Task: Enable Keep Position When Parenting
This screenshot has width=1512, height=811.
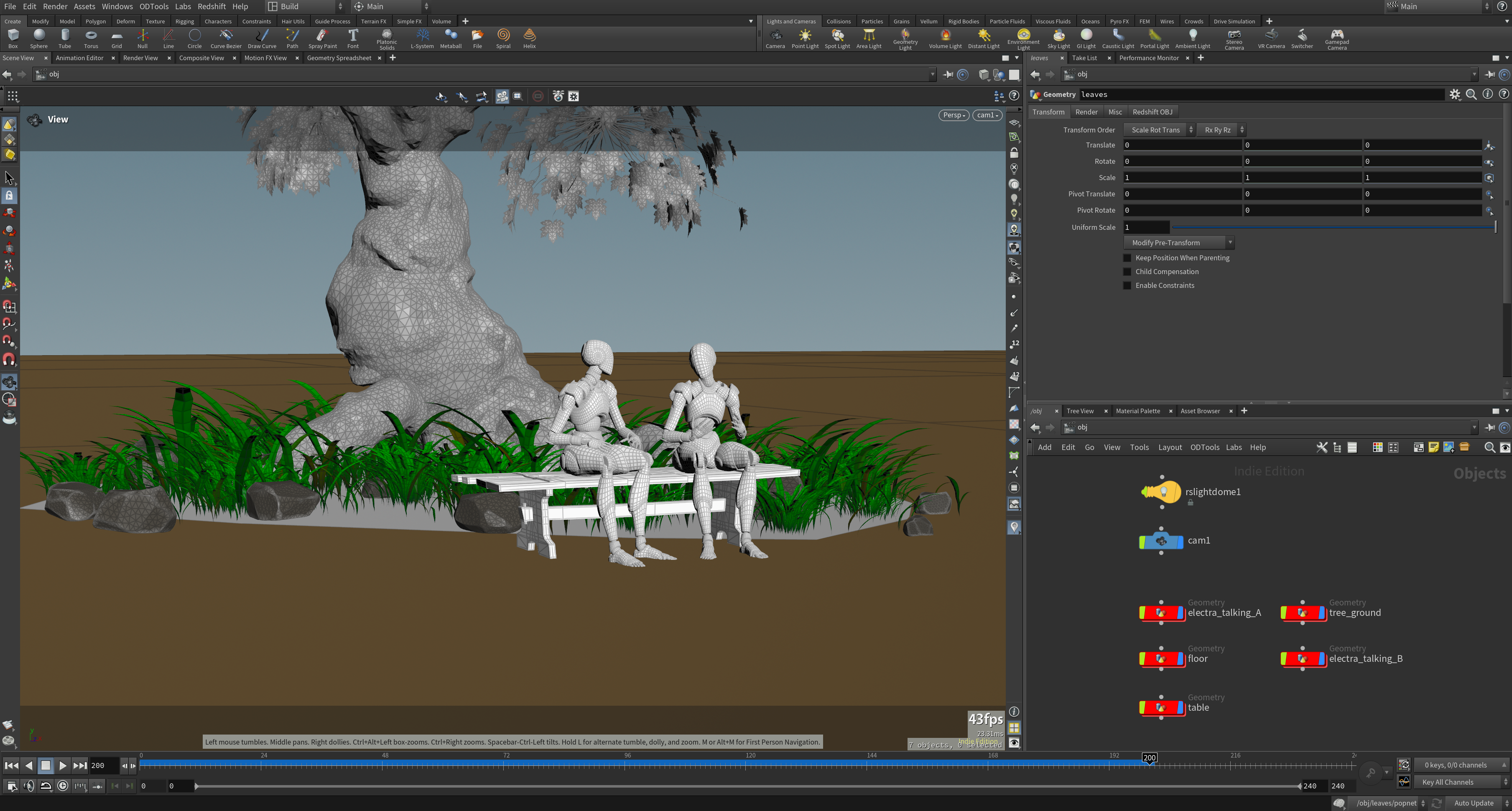Action: (1127, 258)
